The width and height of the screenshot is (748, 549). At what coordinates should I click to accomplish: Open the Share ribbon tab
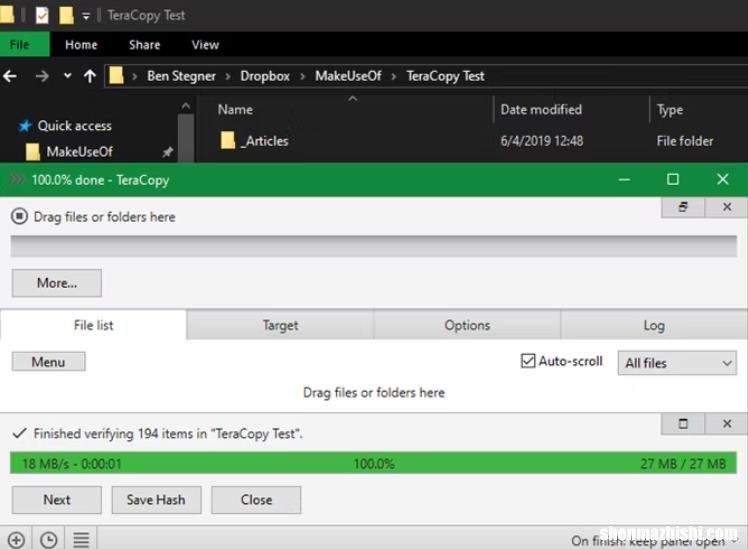tap(145, 45)
